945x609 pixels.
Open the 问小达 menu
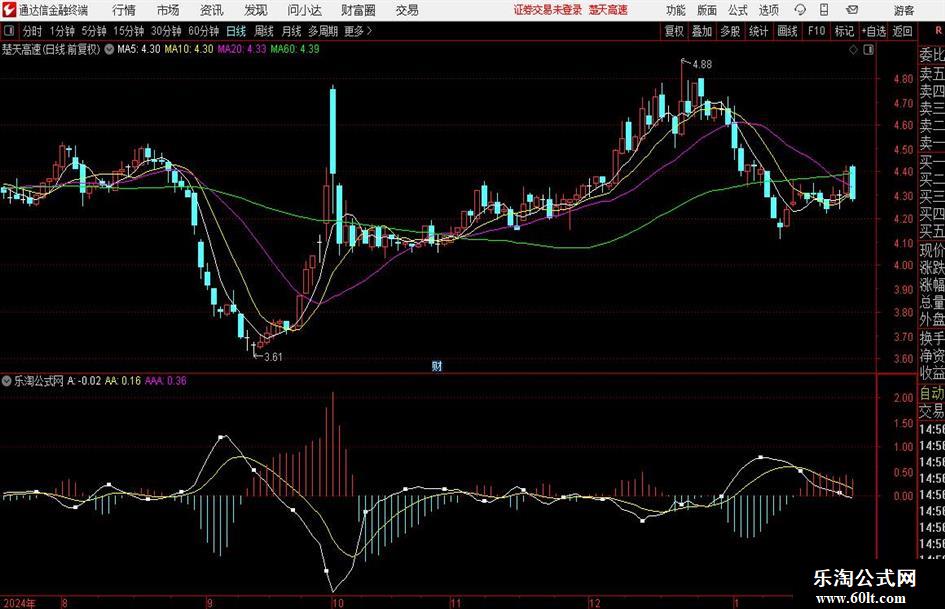pos(304,10)
